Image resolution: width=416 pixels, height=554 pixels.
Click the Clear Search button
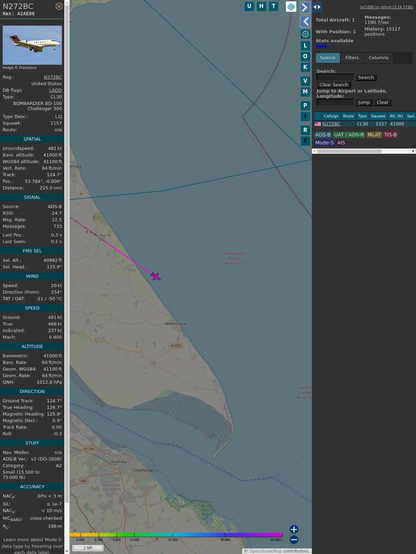point(334,85)
